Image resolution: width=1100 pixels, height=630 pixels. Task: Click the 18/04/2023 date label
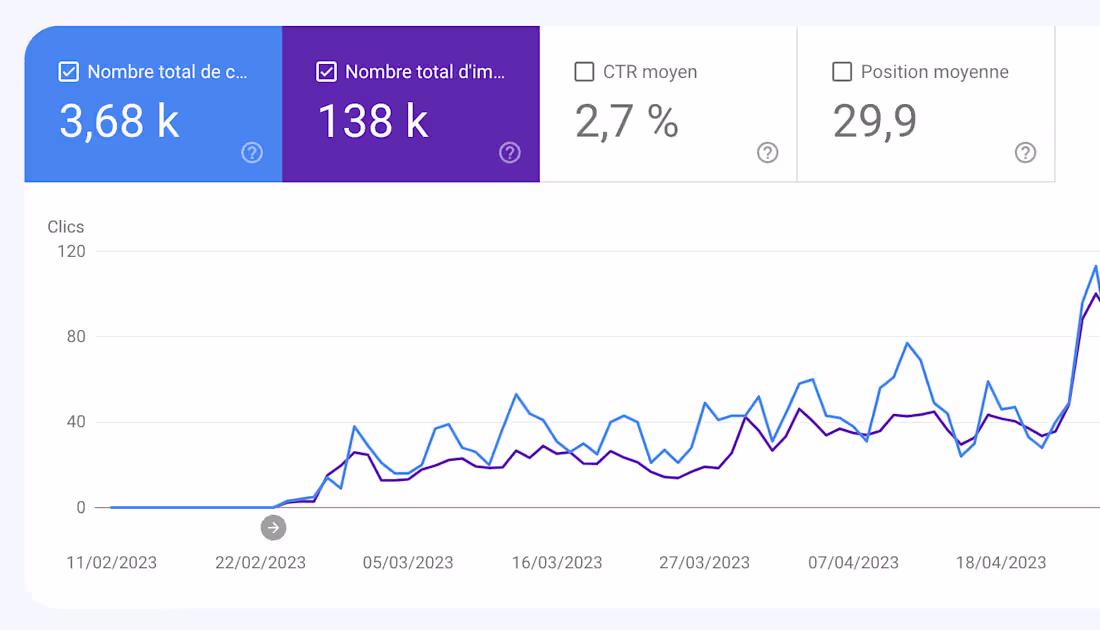1000,562
